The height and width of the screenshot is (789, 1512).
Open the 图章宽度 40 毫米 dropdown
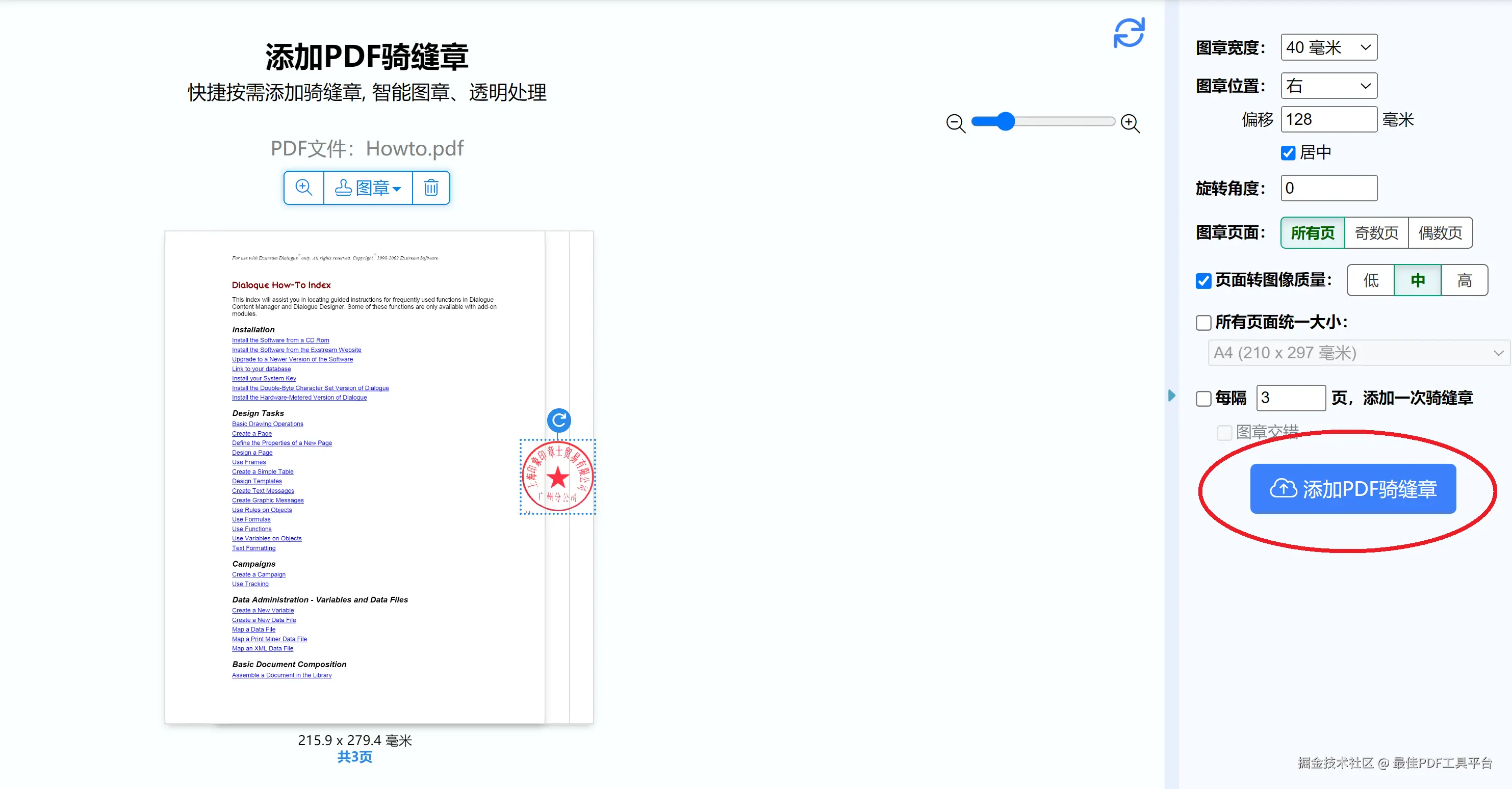coord(1328,47)
